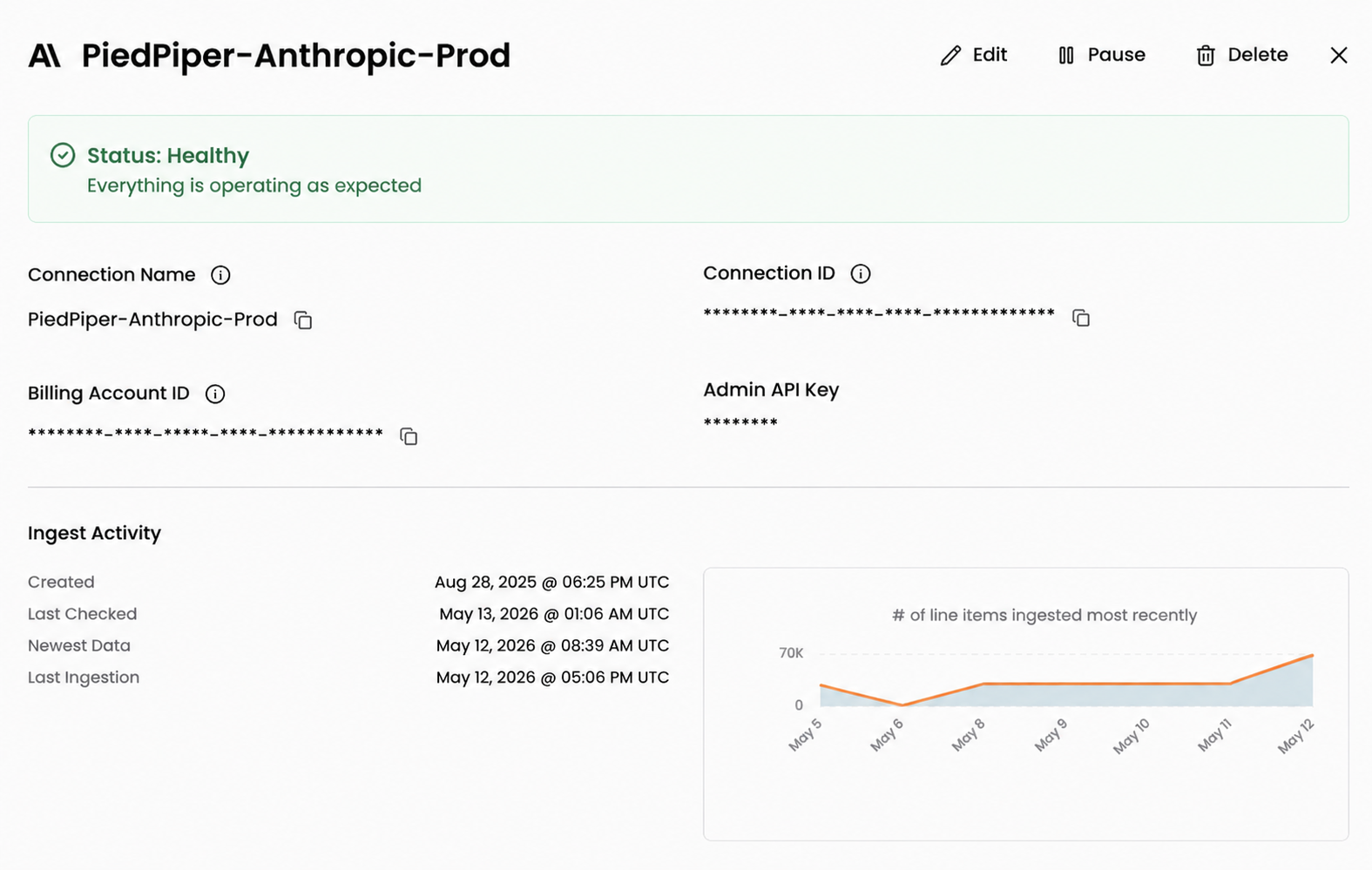This screenshot has width=1372, height=870.
Task: Click Last Checked time 'May 13, 2026 @ 01:06 AM UTC'
Action: [554, 614]
